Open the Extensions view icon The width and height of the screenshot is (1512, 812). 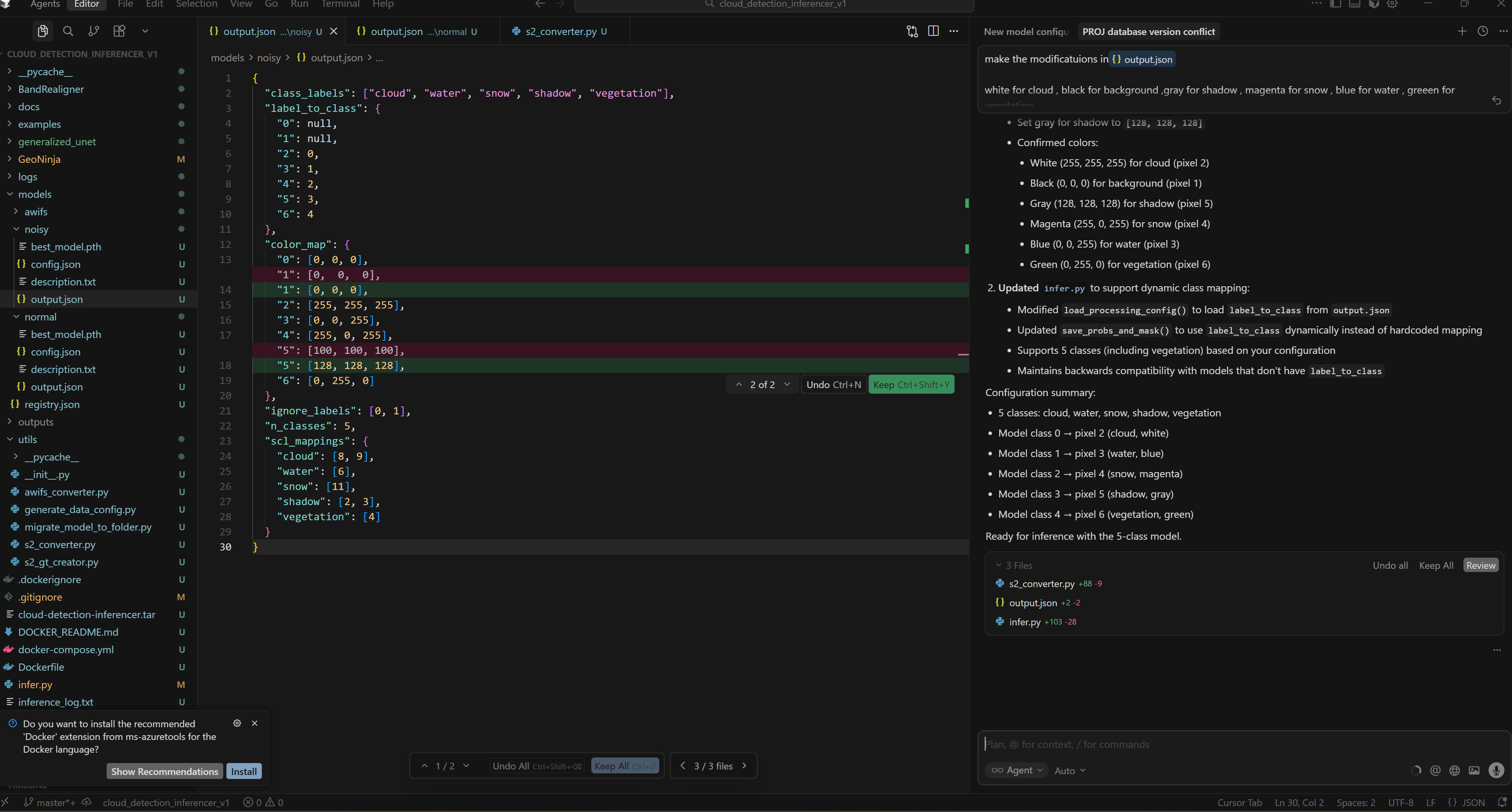pos(119,31)
